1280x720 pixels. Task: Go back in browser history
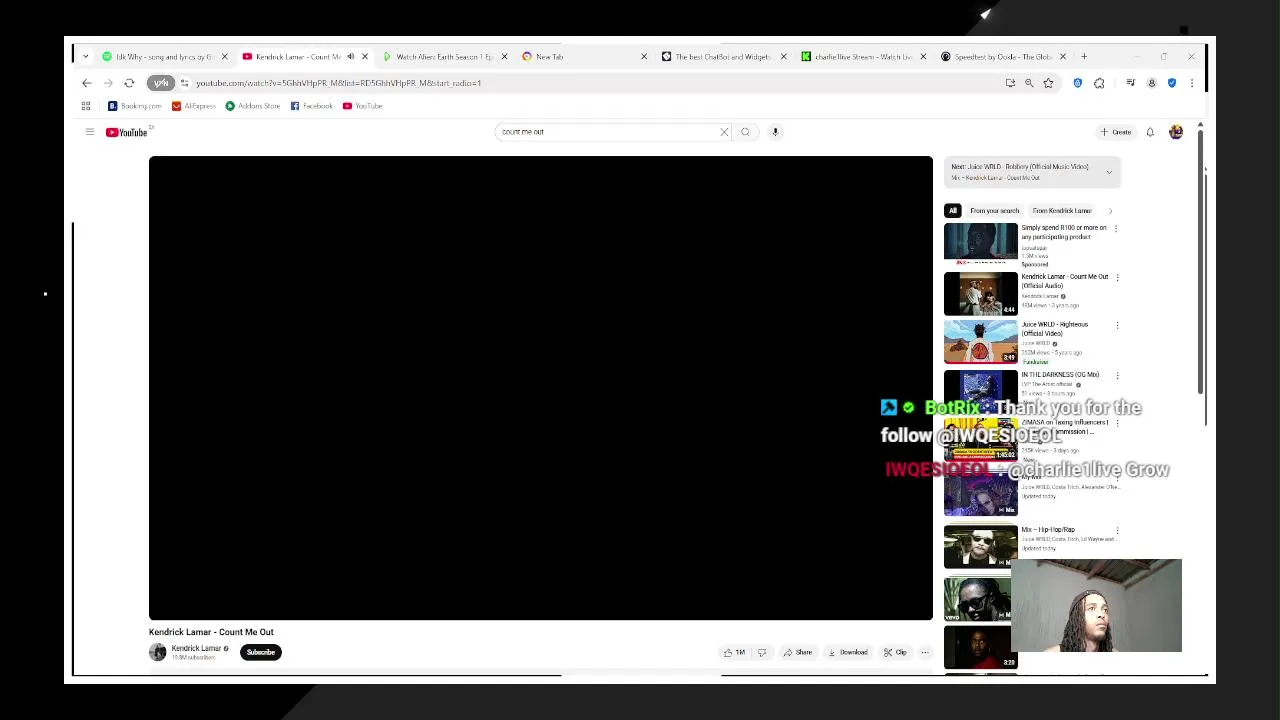(x=87, y=83)
